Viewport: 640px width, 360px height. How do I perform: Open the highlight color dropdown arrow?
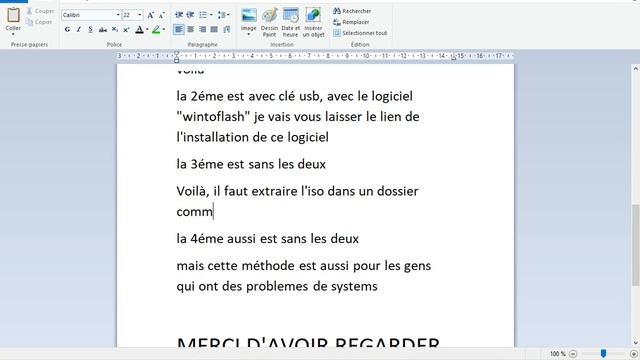click(164, 29)
